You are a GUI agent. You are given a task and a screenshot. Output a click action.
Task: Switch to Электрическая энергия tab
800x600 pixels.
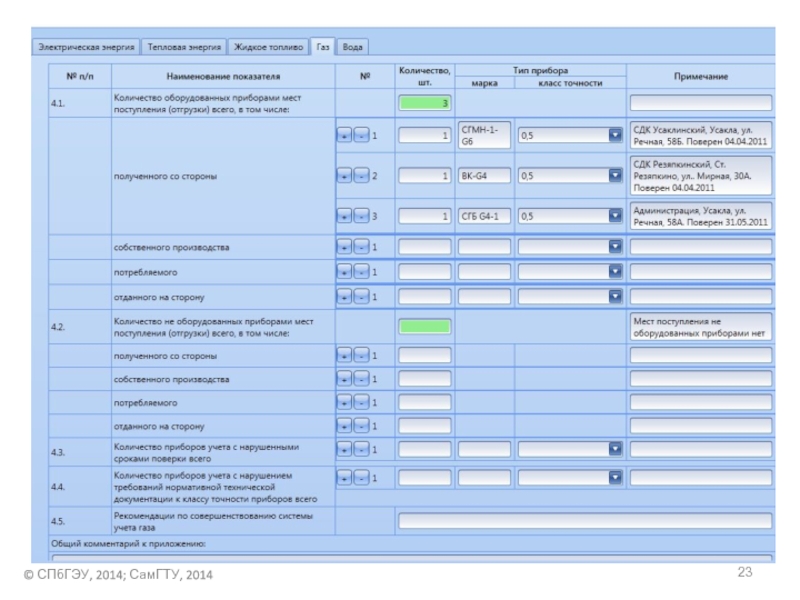tap(86, 47)
